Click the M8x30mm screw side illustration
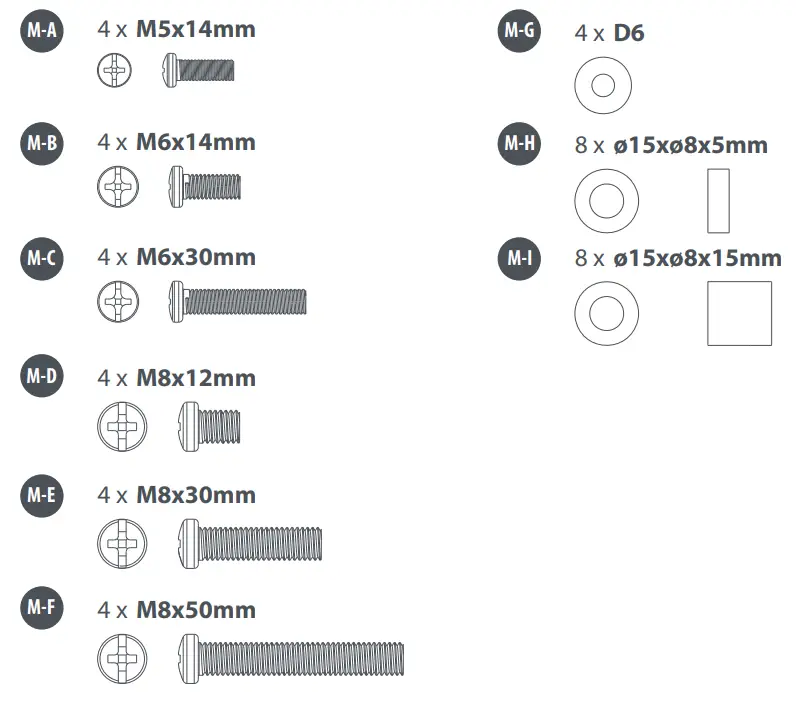Image resolution: width=804 pixels, height=705 pixels. pyautogui.click(x=250, y=542)
